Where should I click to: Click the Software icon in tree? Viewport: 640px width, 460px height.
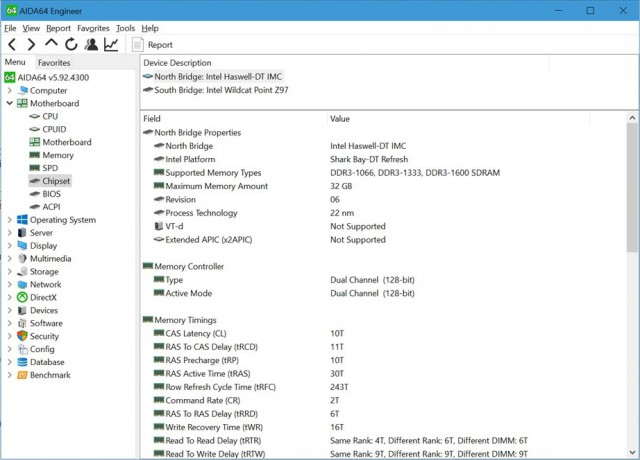click(x=22, y=323)
